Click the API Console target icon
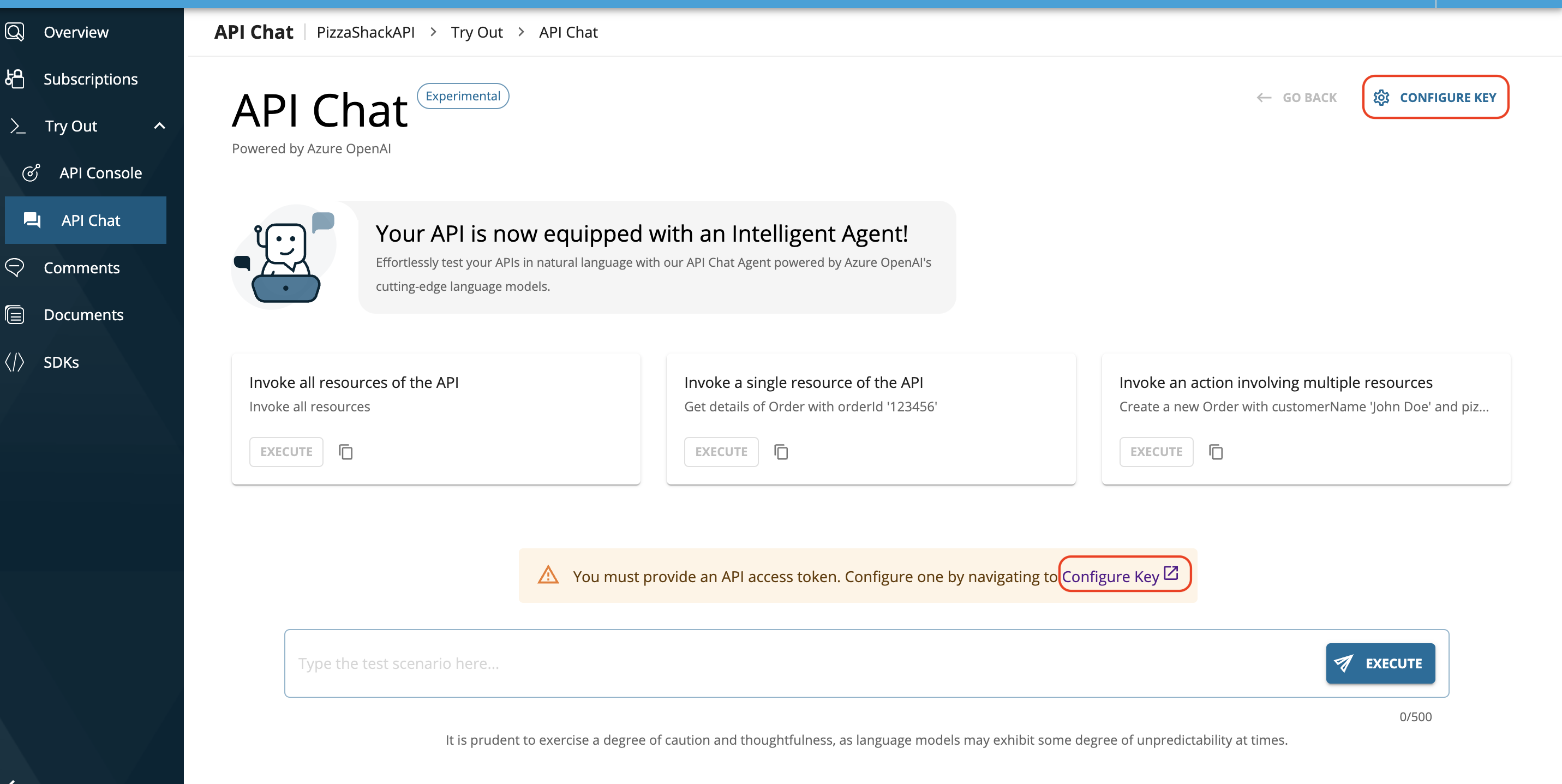The width and height of the screenshot is (1562, 784). pos(32,173)
